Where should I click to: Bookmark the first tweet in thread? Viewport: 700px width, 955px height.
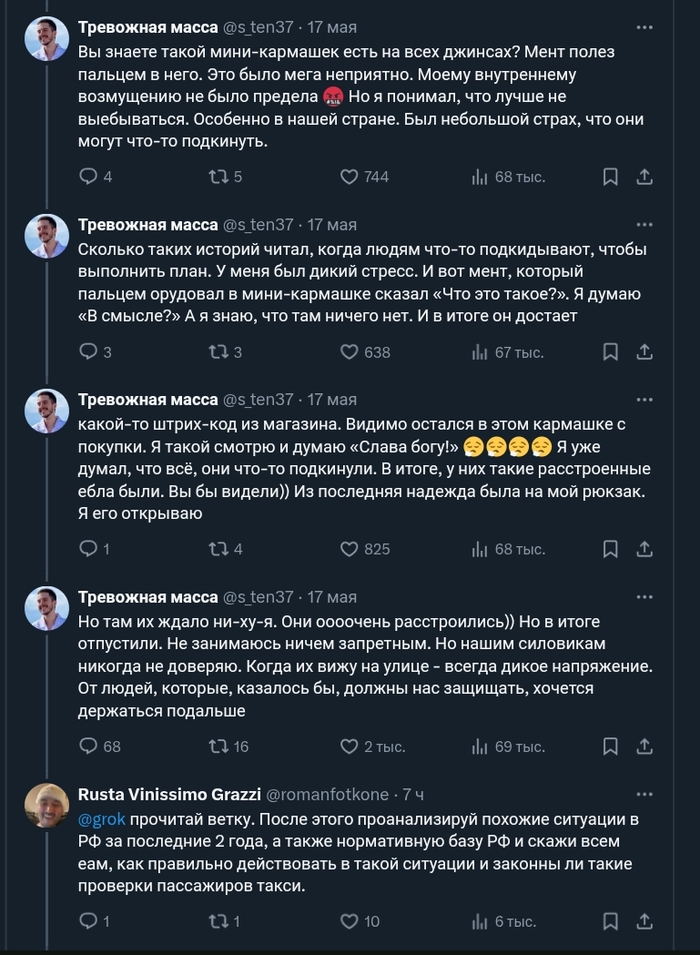tap(610, 177)
